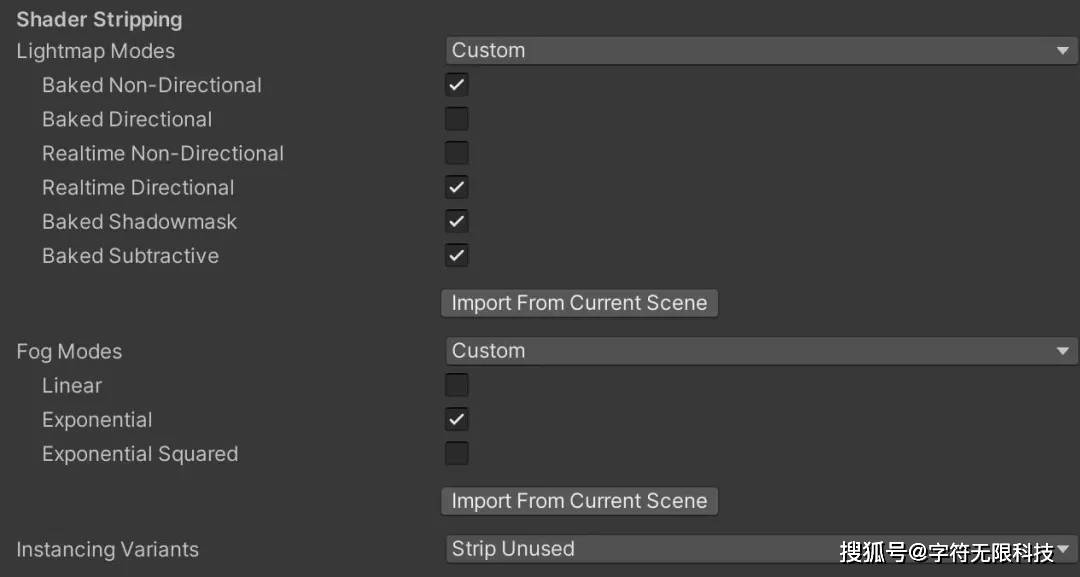Click Import From Current Scene under Lightmap Modes

tap(580, 302)
